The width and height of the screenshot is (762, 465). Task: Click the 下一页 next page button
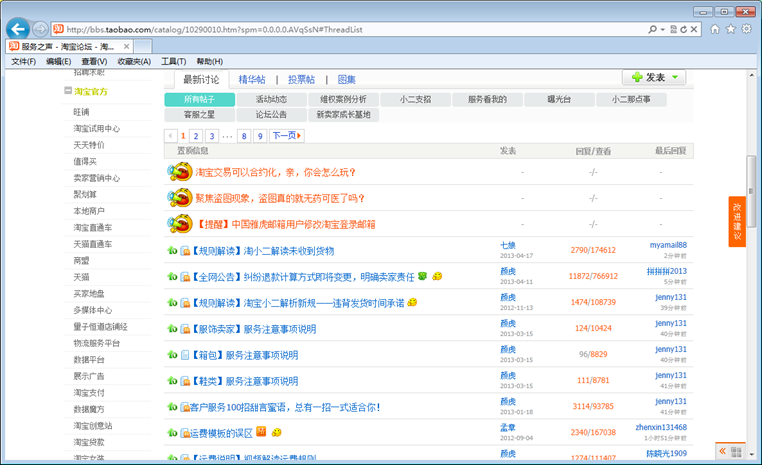(287, 136)
